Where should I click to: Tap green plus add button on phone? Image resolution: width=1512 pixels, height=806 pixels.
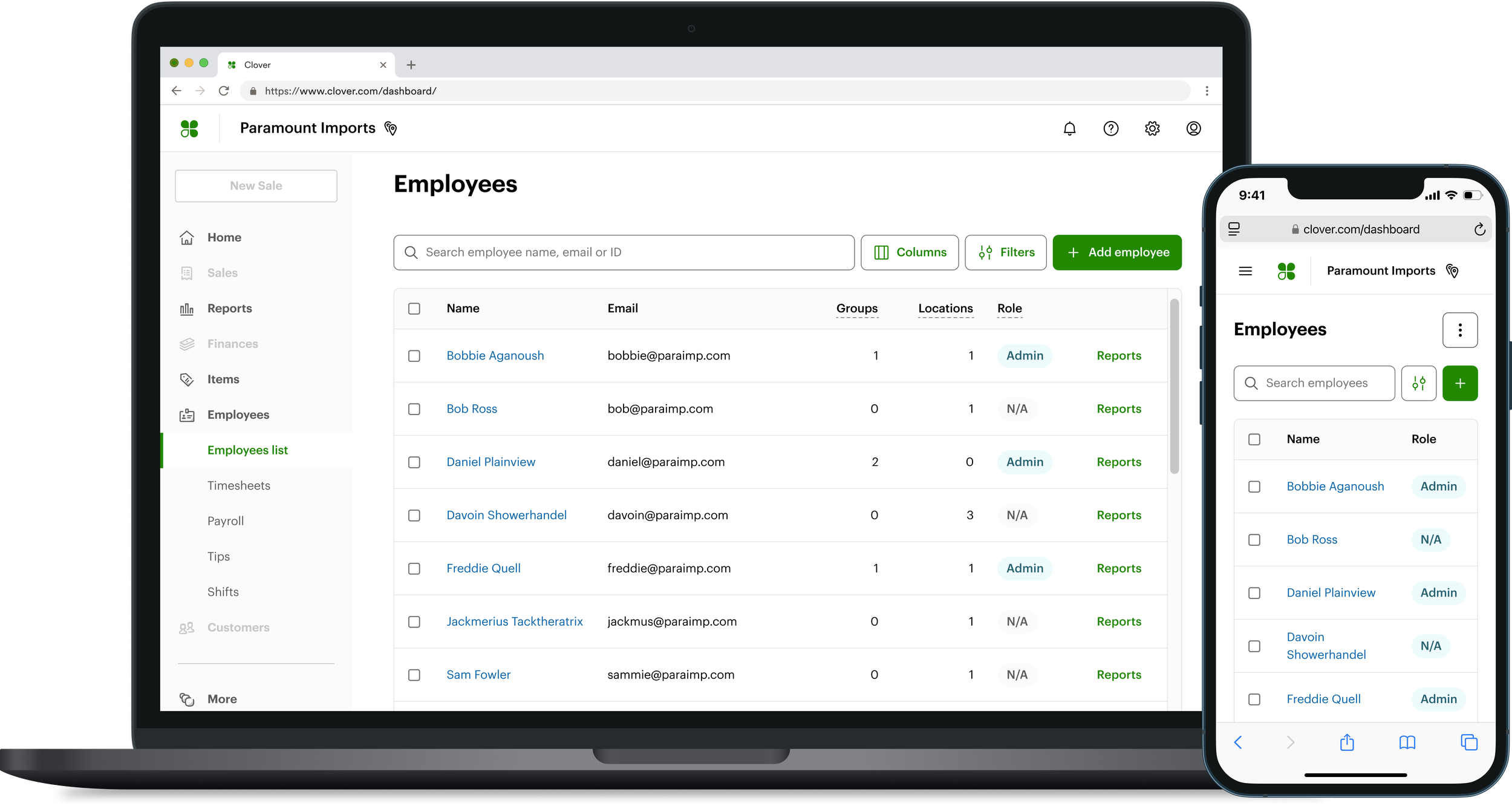(x=1459, y=383)
